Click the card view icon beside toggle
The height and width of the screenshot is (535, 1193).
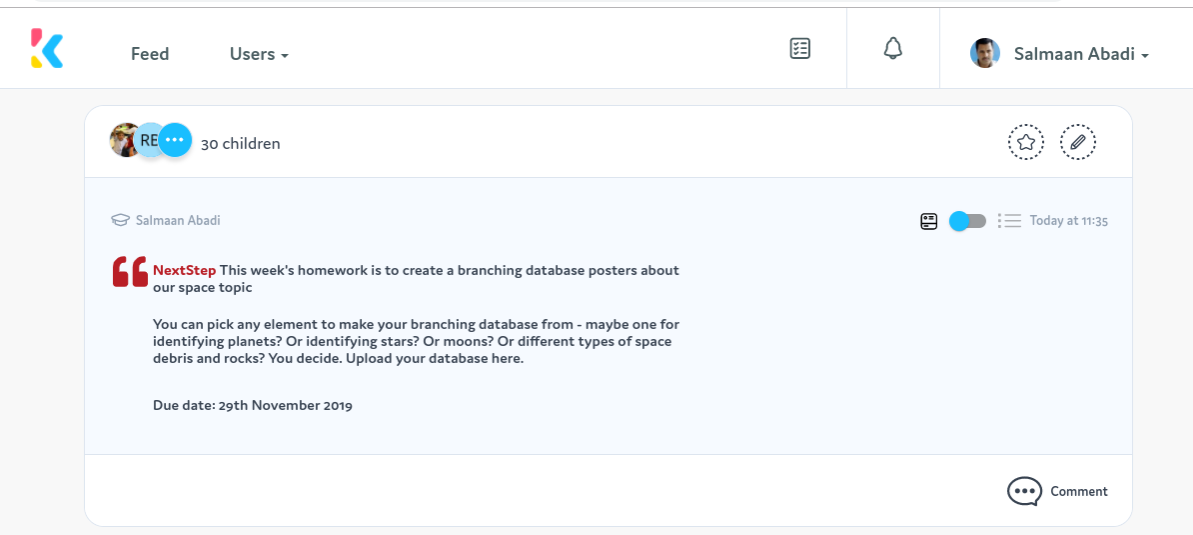pyautogui.click(x=928, y=221)
